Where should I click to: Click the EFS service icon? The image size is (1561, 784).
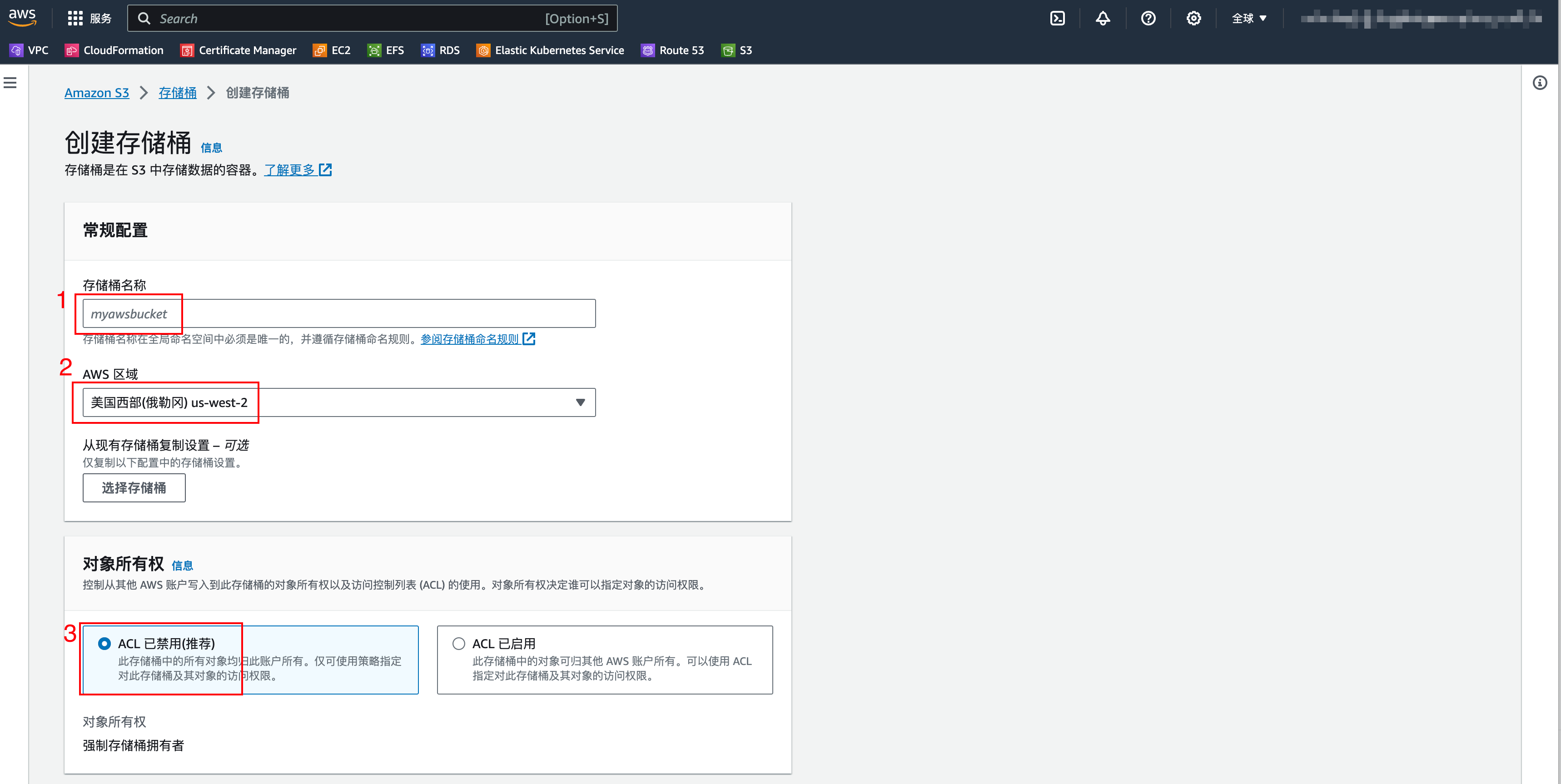(374, 50)
